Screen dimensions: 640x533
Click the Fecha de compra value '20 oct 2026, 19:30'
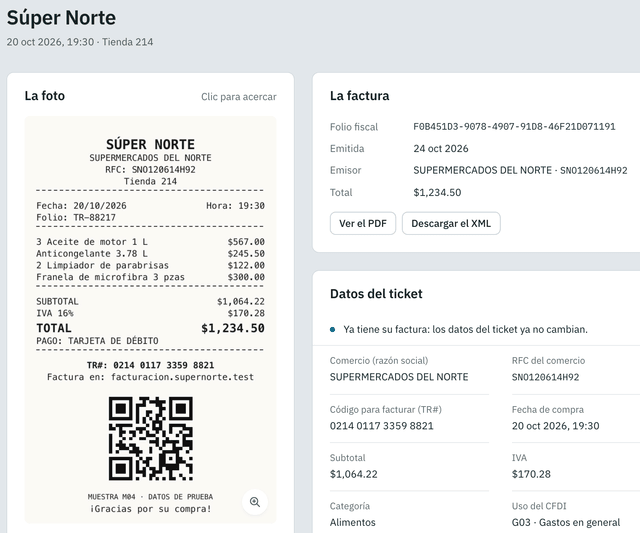pyautogui.click(x=556, y=426)
